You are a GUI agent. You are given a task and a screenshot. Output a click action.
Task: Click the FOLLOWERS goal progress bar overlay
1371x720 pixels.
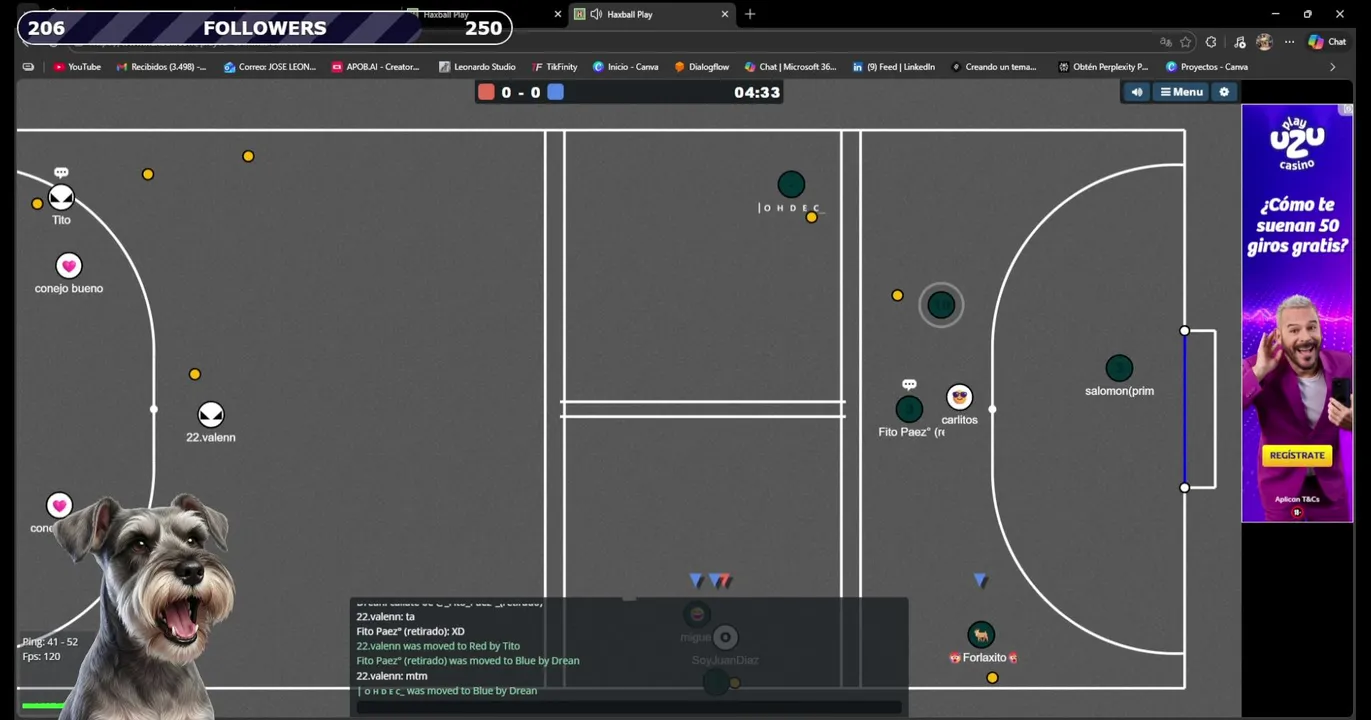[265, 28]
